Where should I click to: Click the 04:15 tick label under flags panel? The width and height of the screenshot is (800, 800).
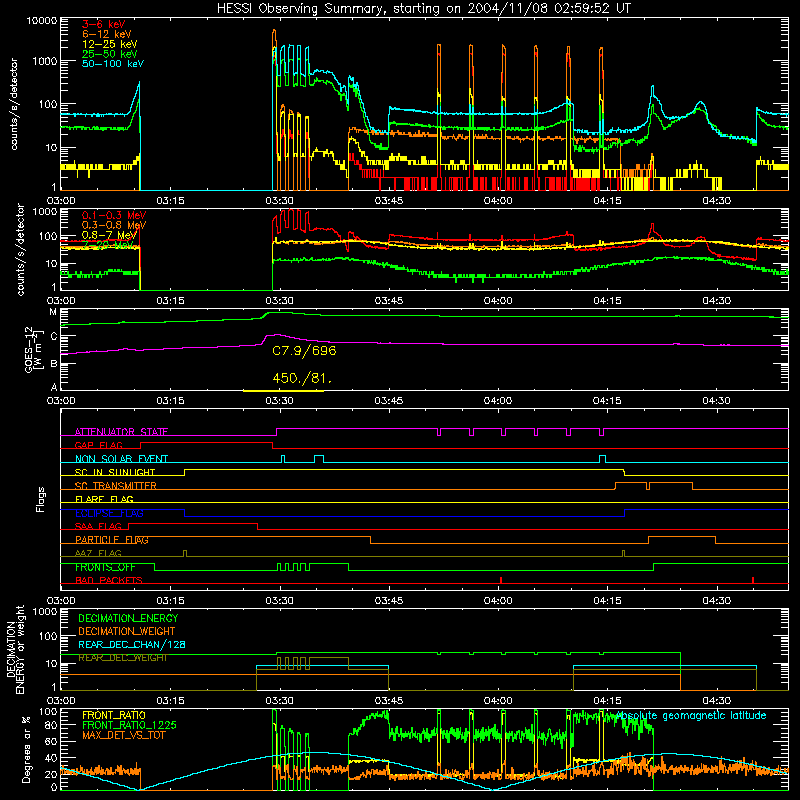point(607,601)
